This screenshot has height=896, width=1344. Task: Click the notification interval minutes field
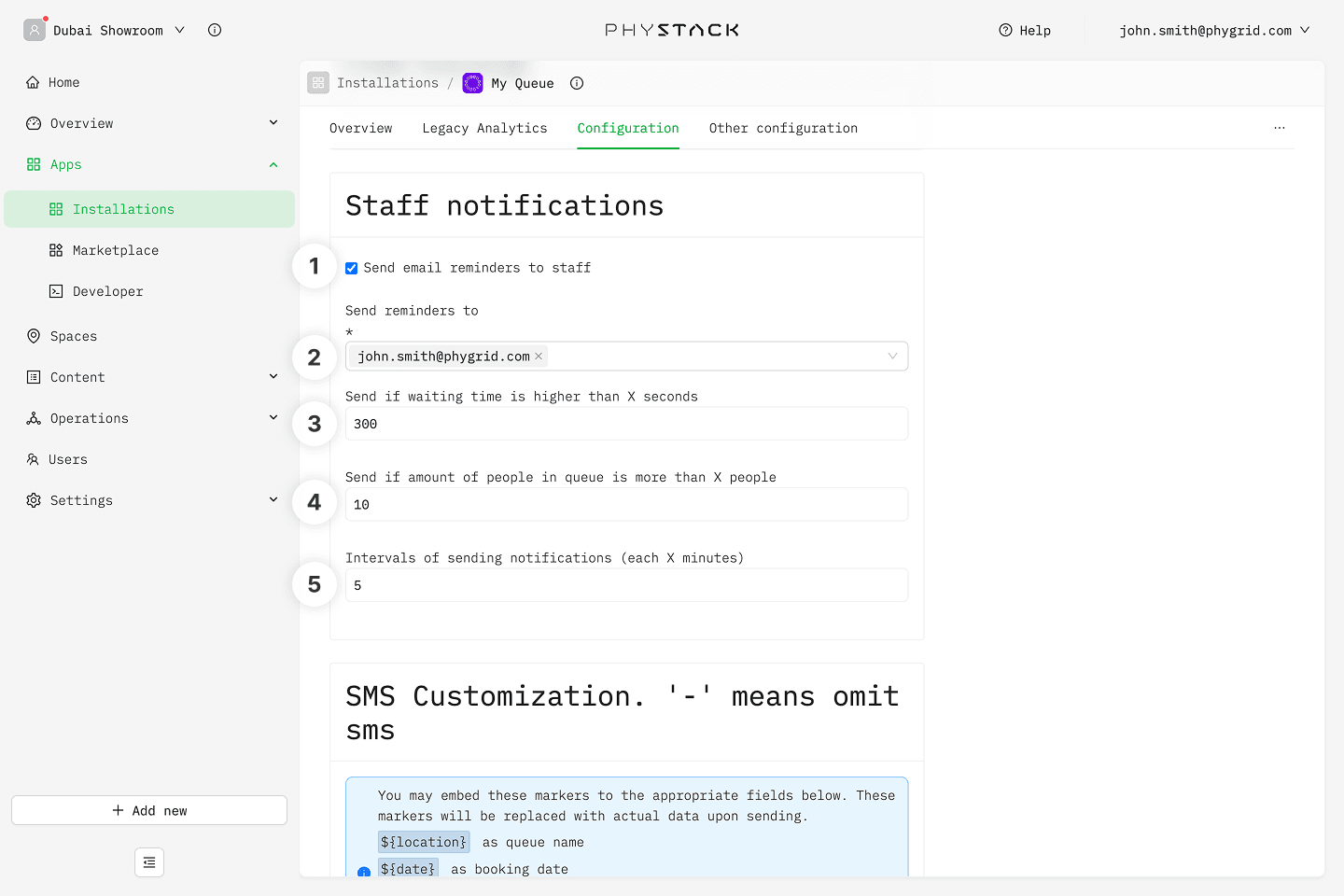tap(625, 585)
